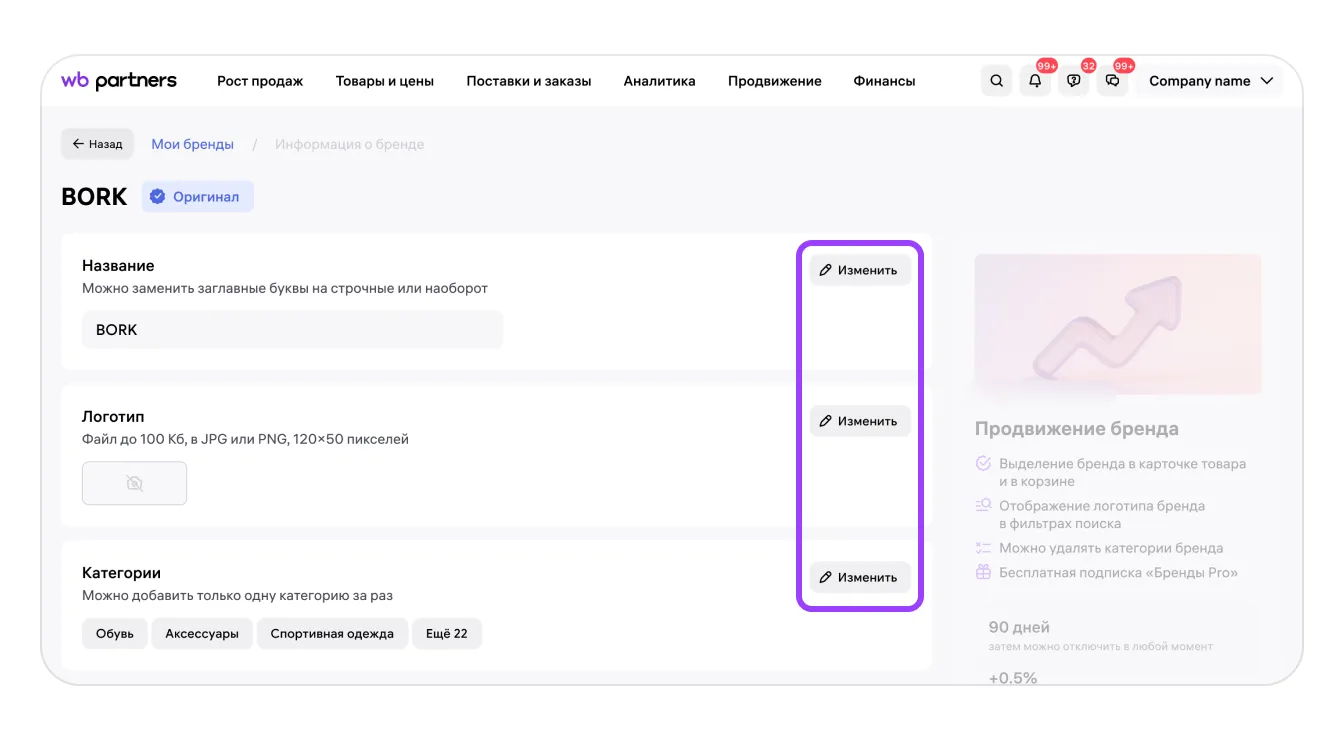Open the feedback icon with 32 badge
Screen dimensions: 1344x740
pyautogui.click(x=1074, y=81)
